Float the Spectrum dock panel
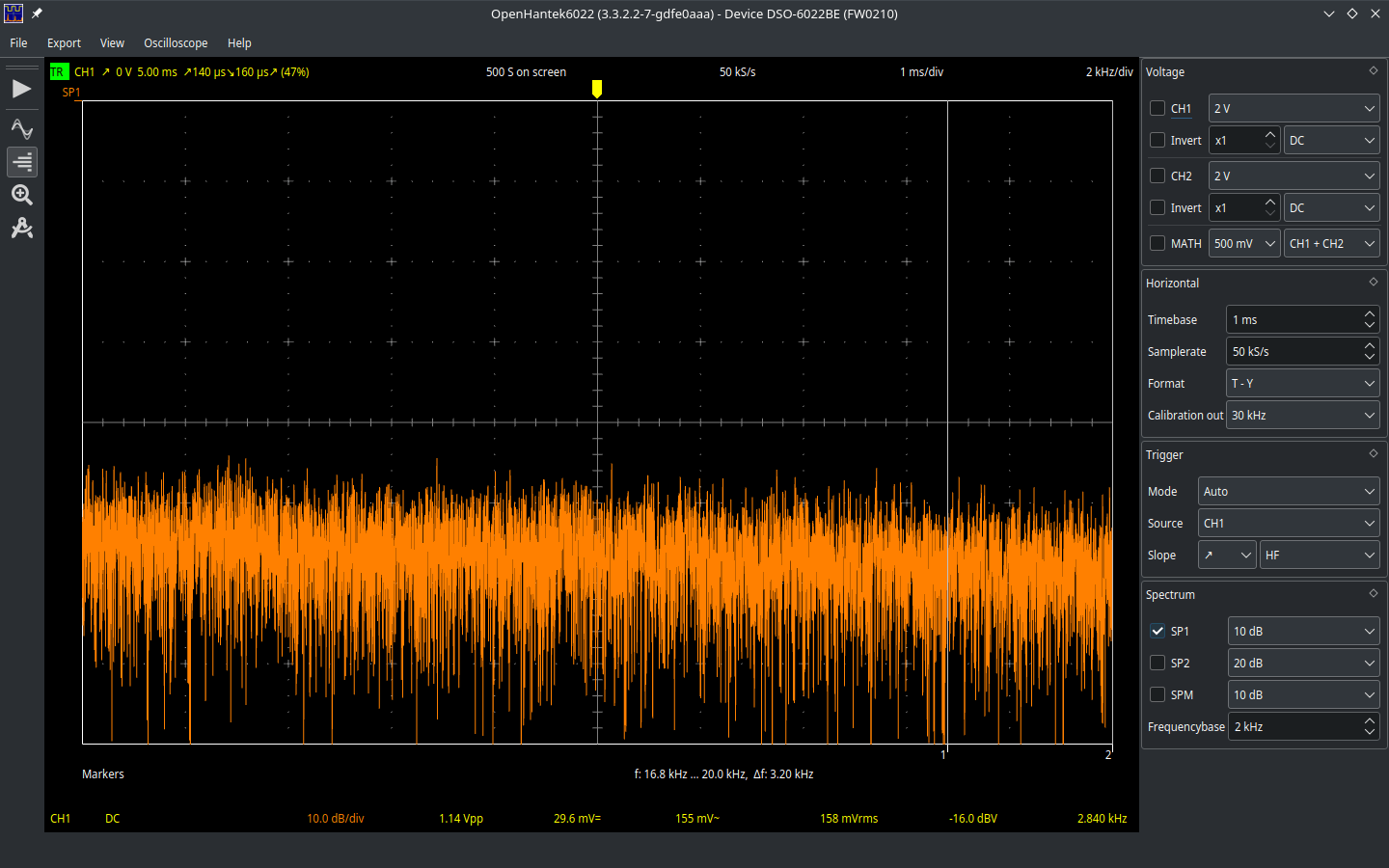 1373,594
